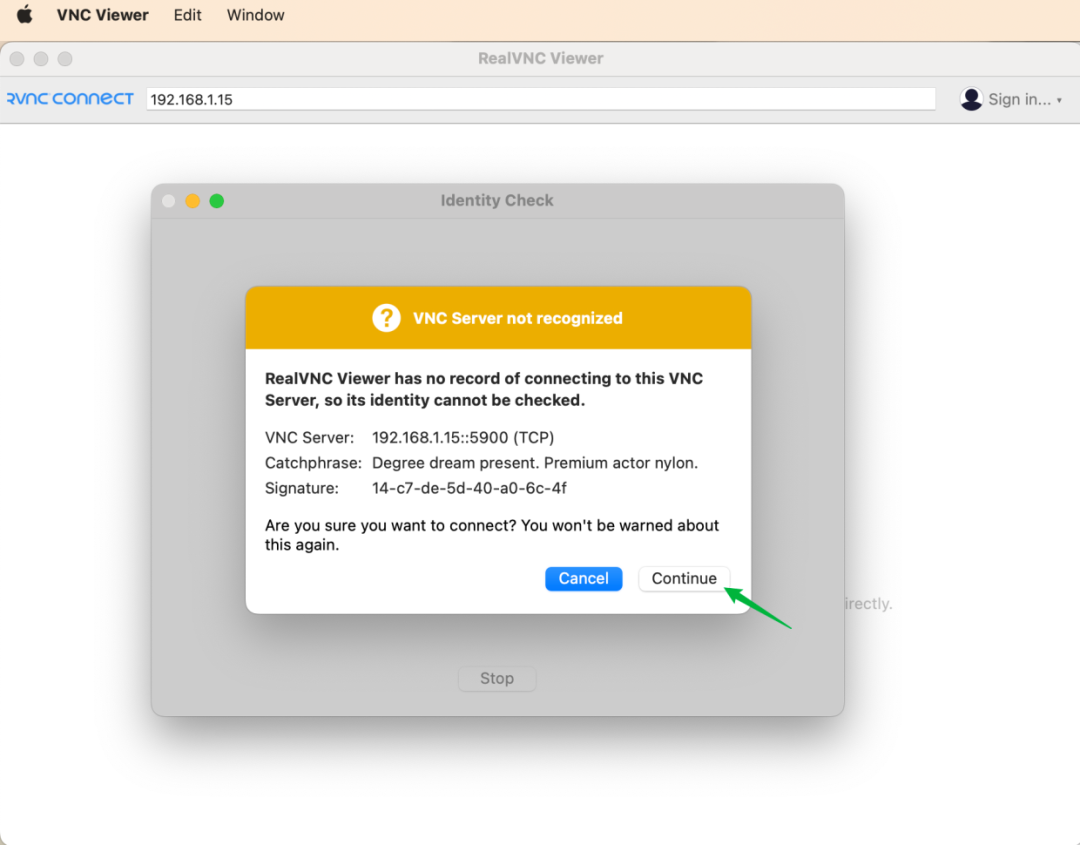Click the 'VNC Server:' field label
Image resolution: width=1080 pixels, height=845 pixels.
click(x=309, y=437)
